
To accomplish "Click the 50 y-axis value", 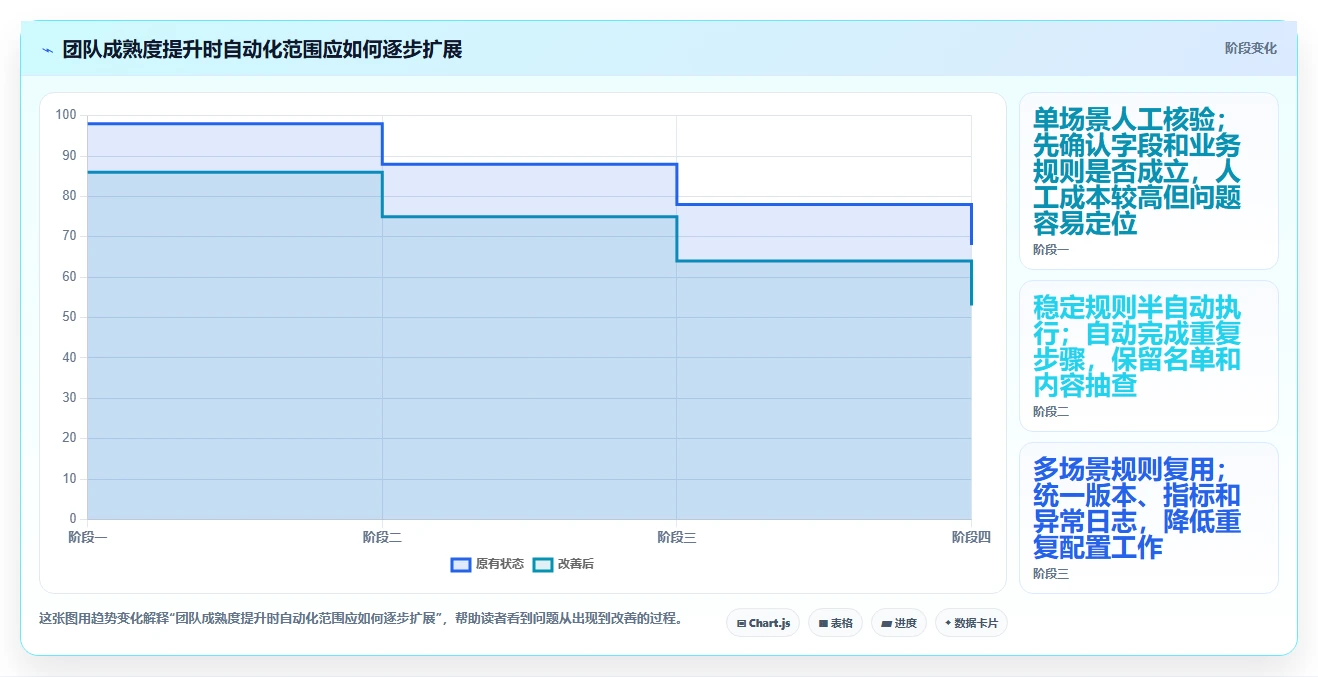I will 69,317.
